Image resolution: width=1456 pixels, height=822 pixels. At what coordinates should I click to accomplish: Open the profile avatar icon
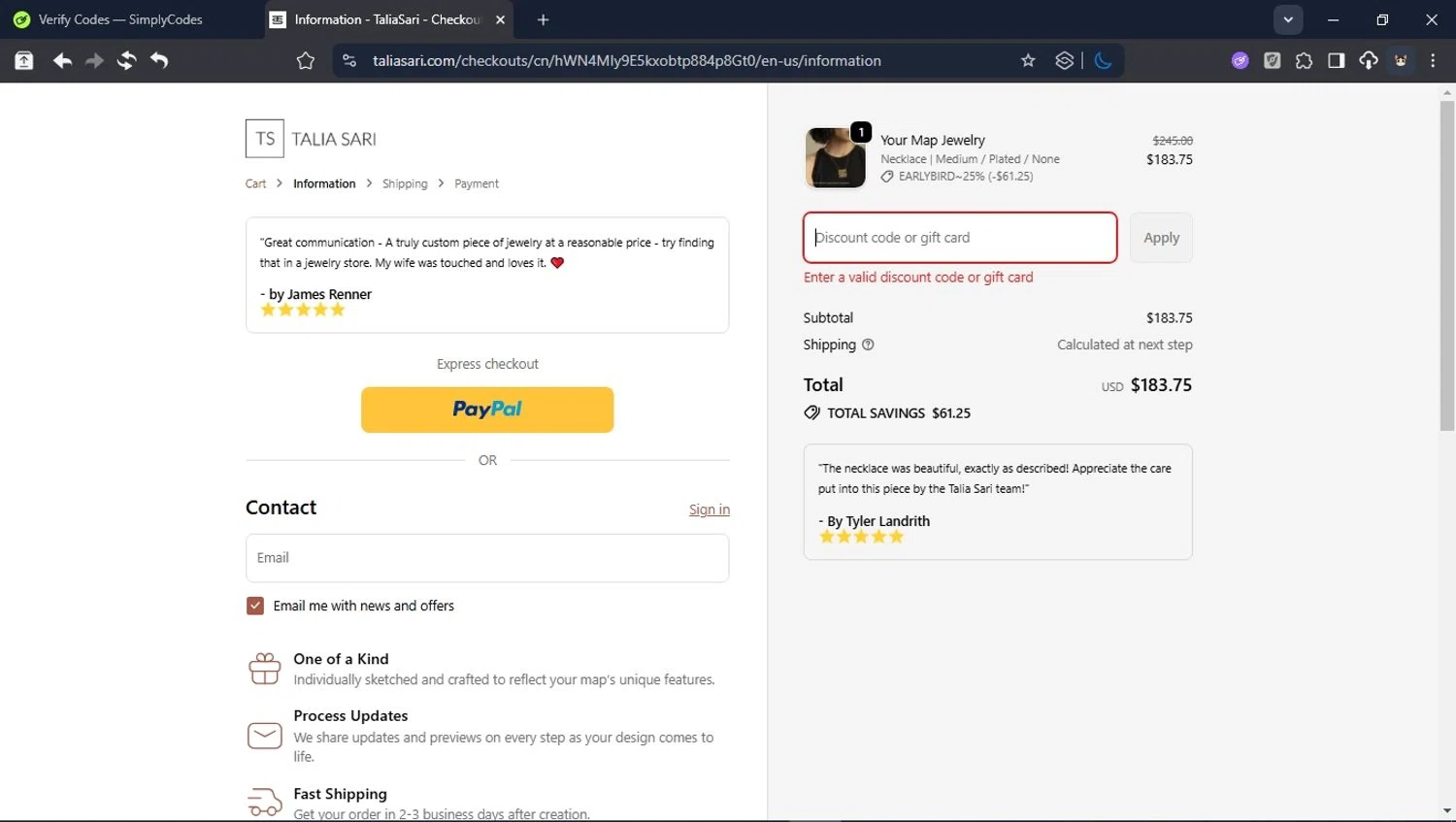1401,60
